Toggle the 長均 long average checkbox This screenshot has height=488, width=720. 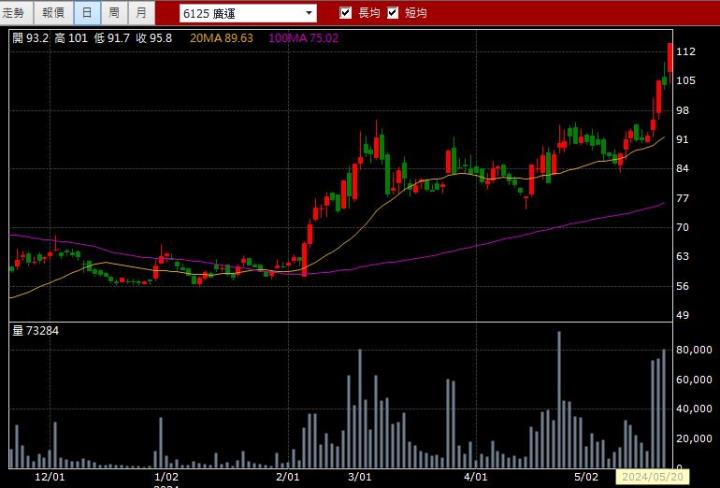346,13
